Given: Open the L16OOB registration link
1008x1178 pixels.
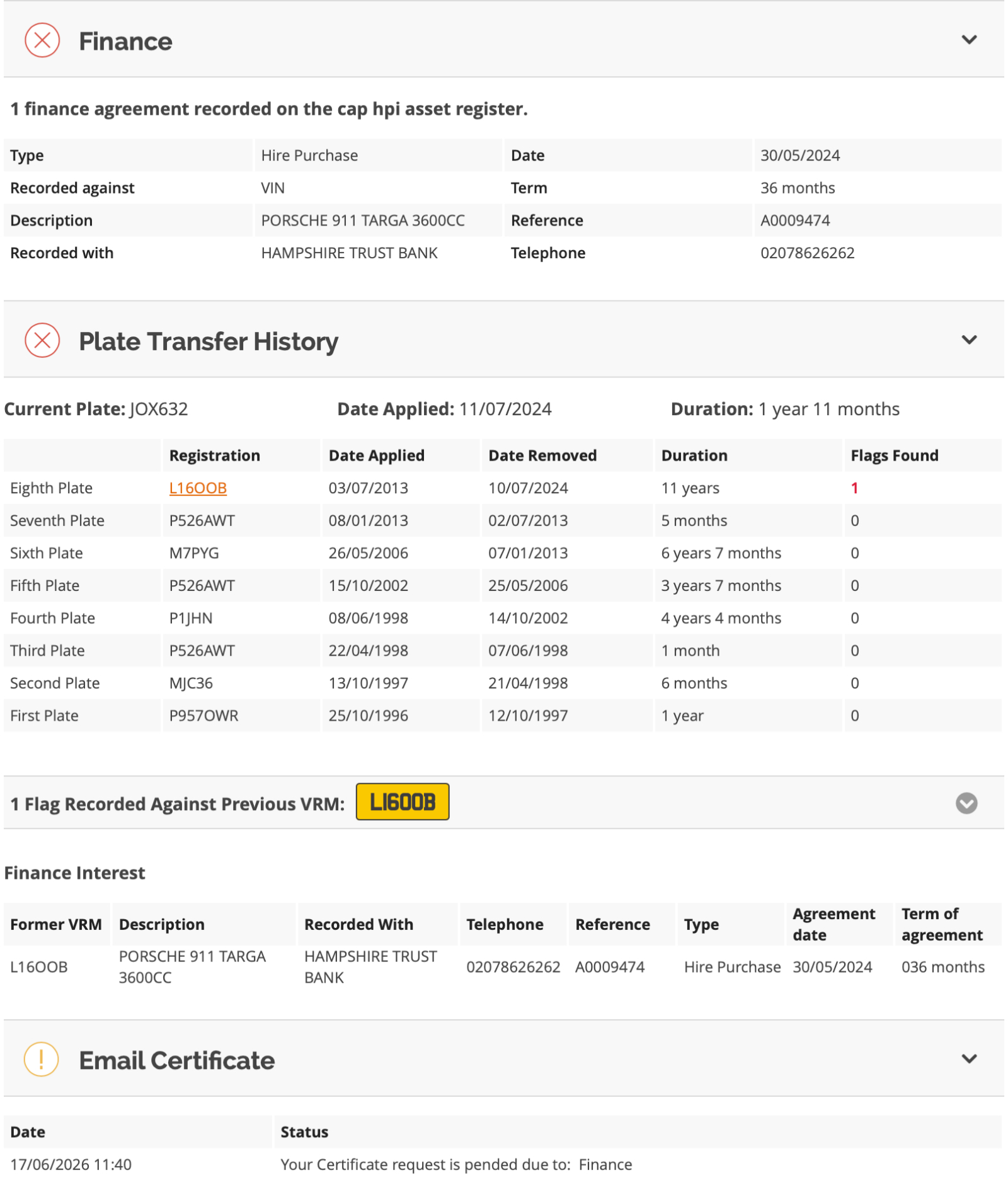Looking at the screenshot, I should (x=198, y=488).
